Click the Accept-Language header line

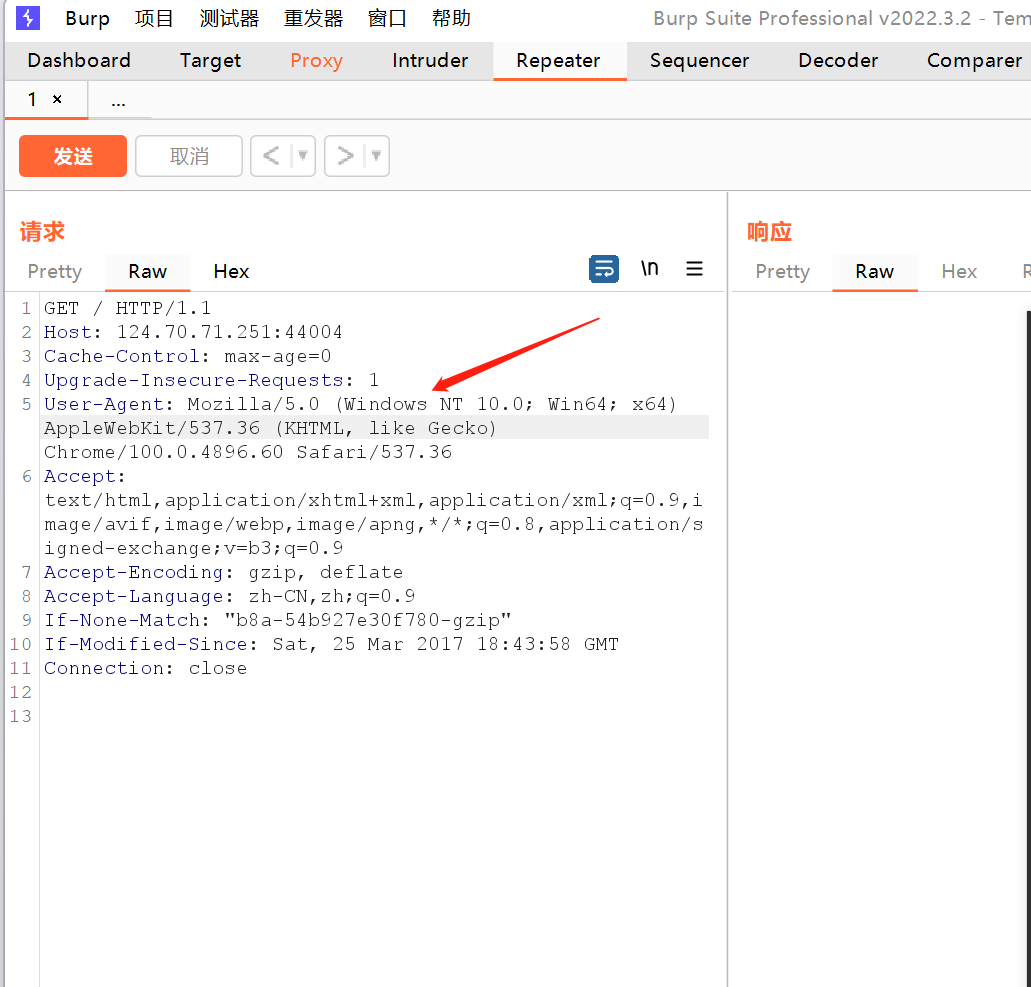point(229,596)
